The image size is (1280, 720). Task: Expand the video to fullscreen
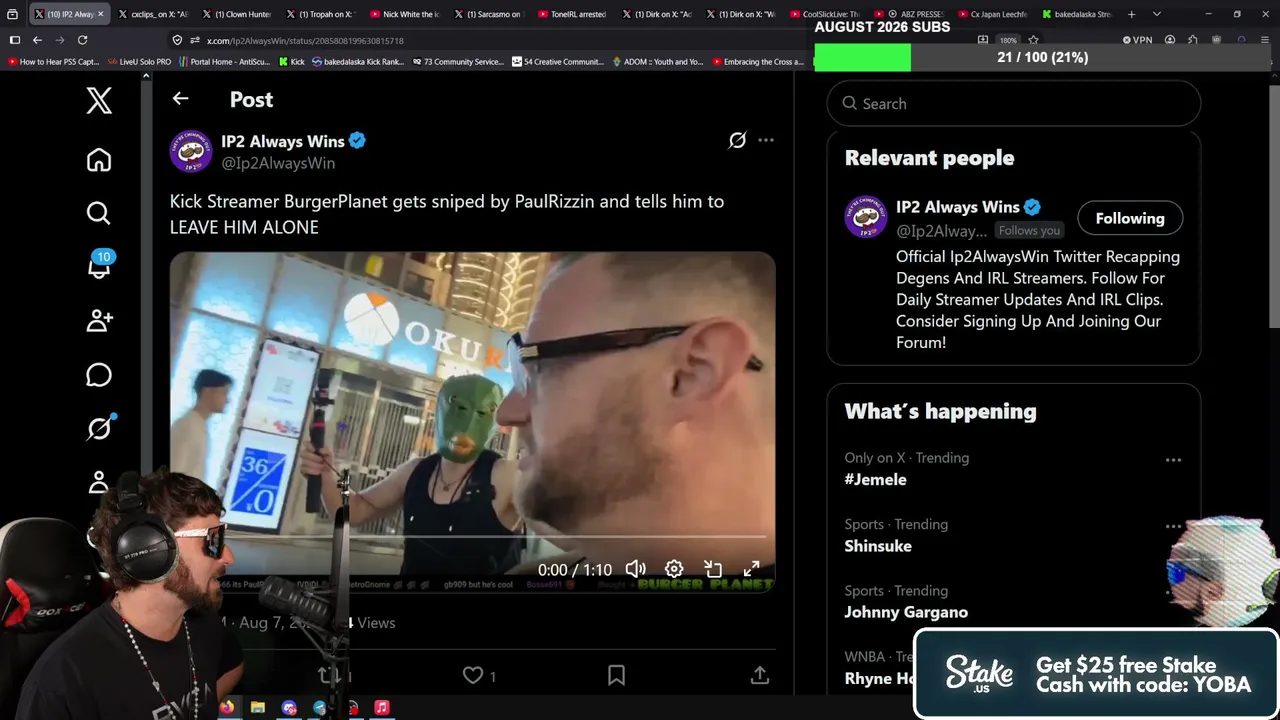point(751,569)
